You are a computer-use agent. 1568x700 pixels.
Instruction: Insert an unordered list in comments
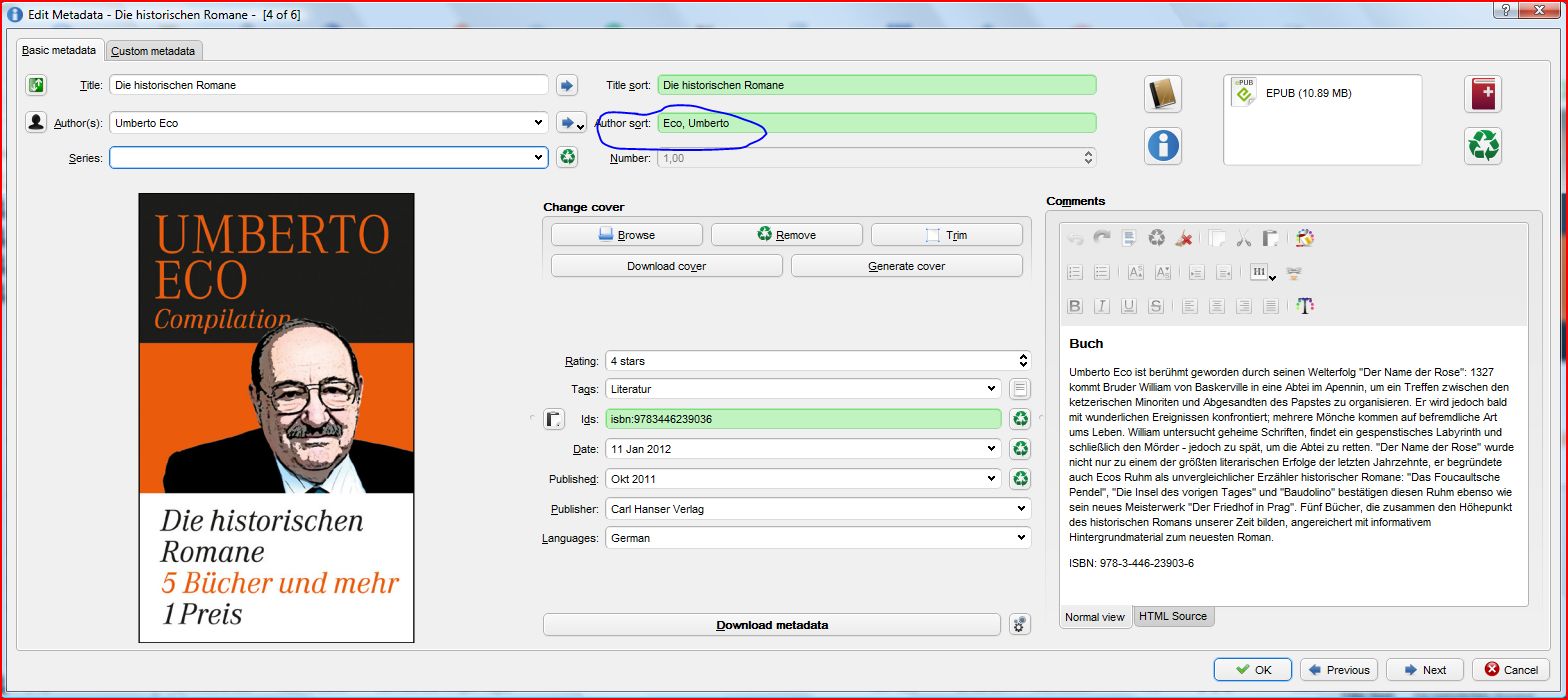(1102, 272)
